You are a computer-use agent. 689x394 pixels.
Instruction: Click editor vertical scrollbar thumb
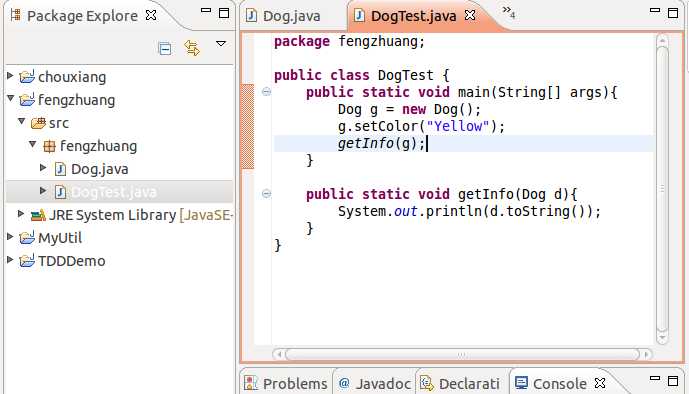coord(662,189)
